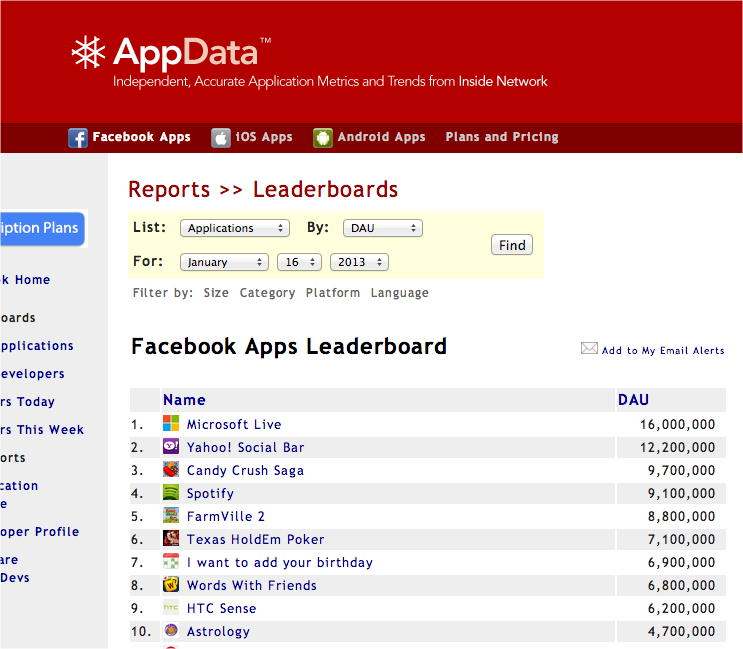Click the birthday calendar app icon
The width and height of the screenshot is (743, 649).
171,561
